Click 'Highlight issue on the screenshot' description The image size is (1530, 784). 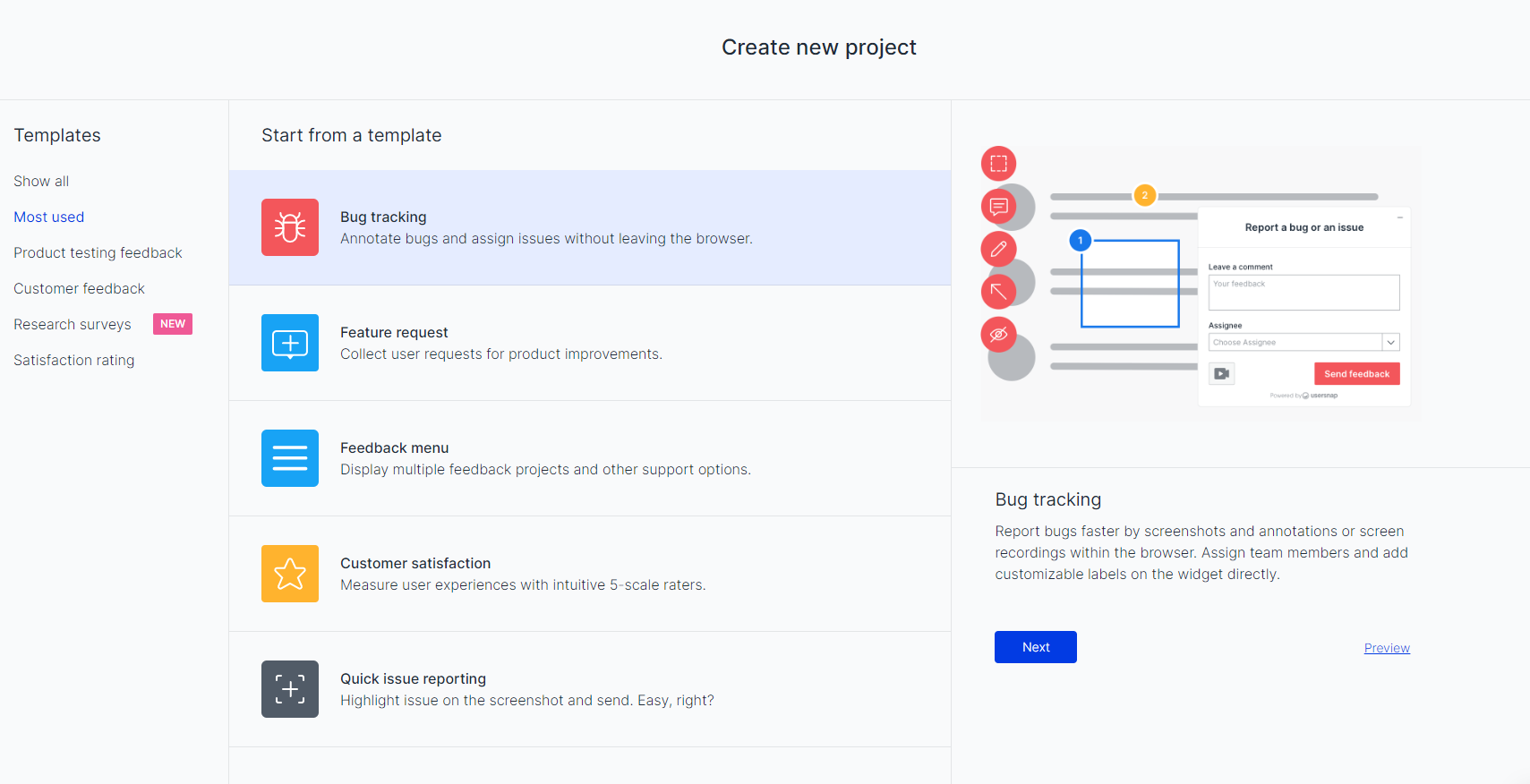point(527,701)
